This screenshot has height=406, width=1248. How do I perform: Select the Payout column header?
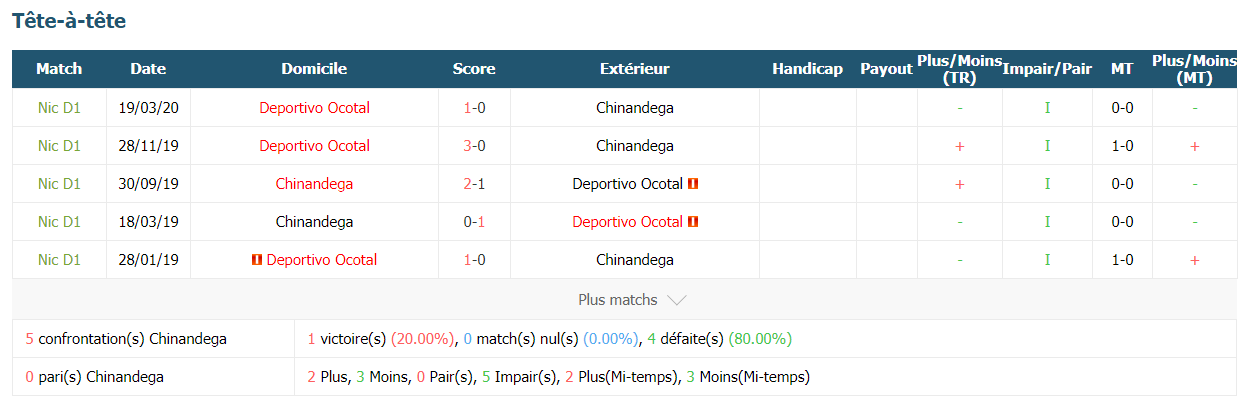886,69
